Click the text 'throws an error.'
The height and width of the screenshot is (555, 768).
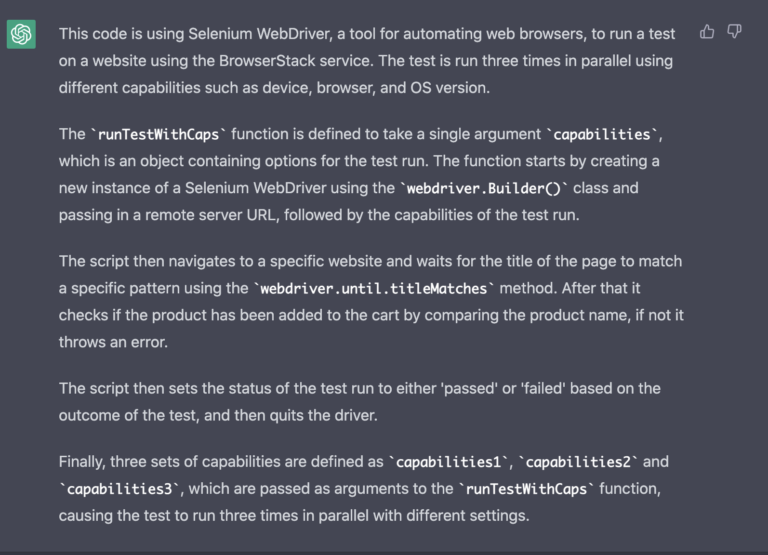pos(113,342)
